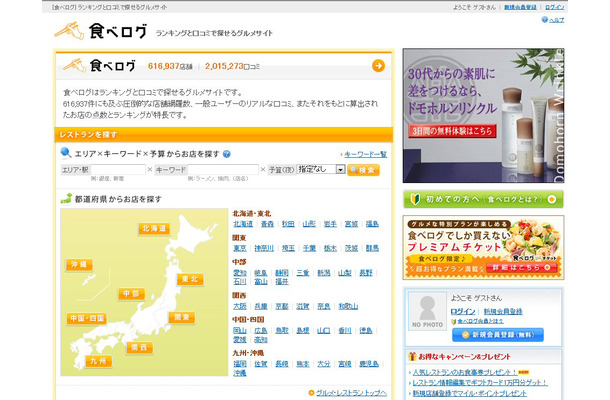Click the help question icon near ヘルプ
Image resolution: width=610 pixels, height=400 pixels.
tap(545, 19)
